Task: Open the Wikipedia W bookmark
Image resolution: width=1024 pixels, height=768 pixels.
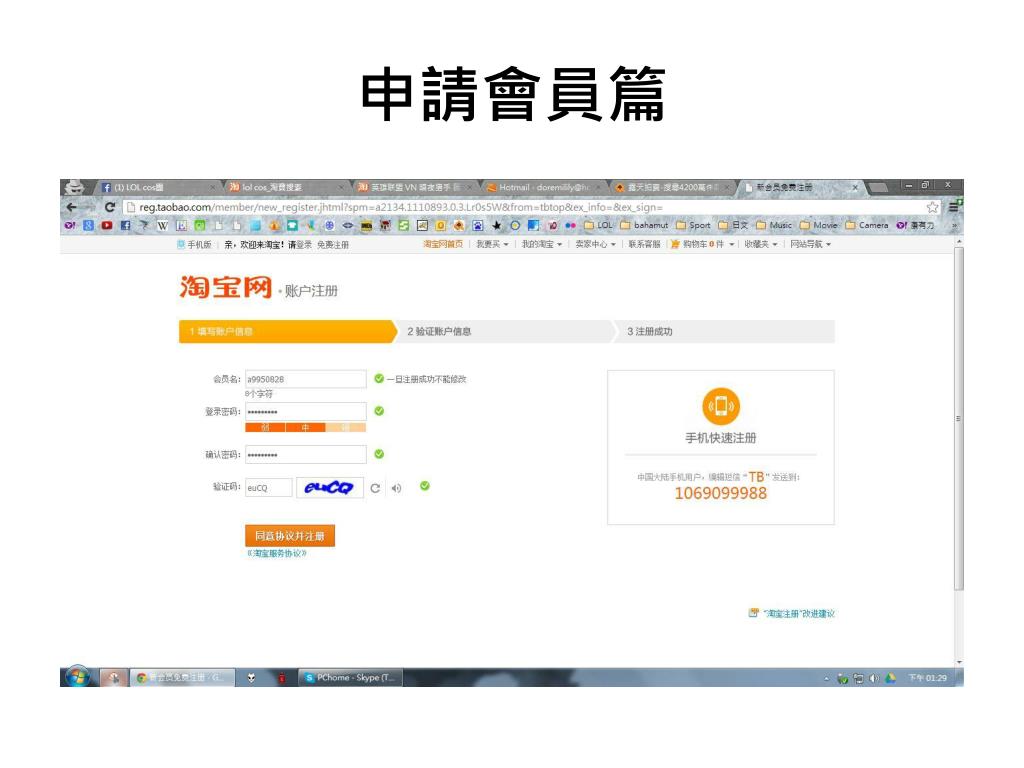Action: click(x=163, y=225)
